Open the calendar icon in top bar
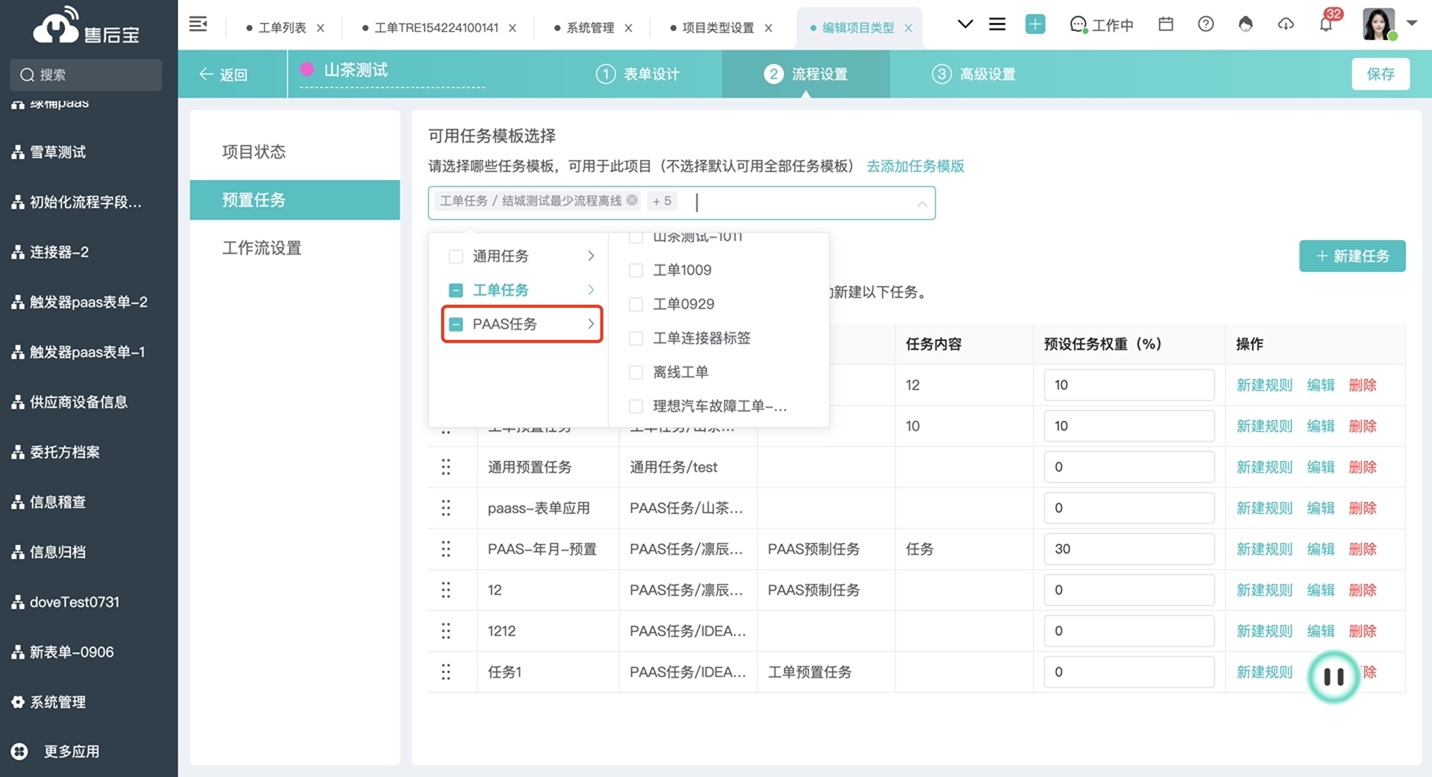Image resolution: width=1432 pixels, height=777 pixels. tap(1166, 24)
